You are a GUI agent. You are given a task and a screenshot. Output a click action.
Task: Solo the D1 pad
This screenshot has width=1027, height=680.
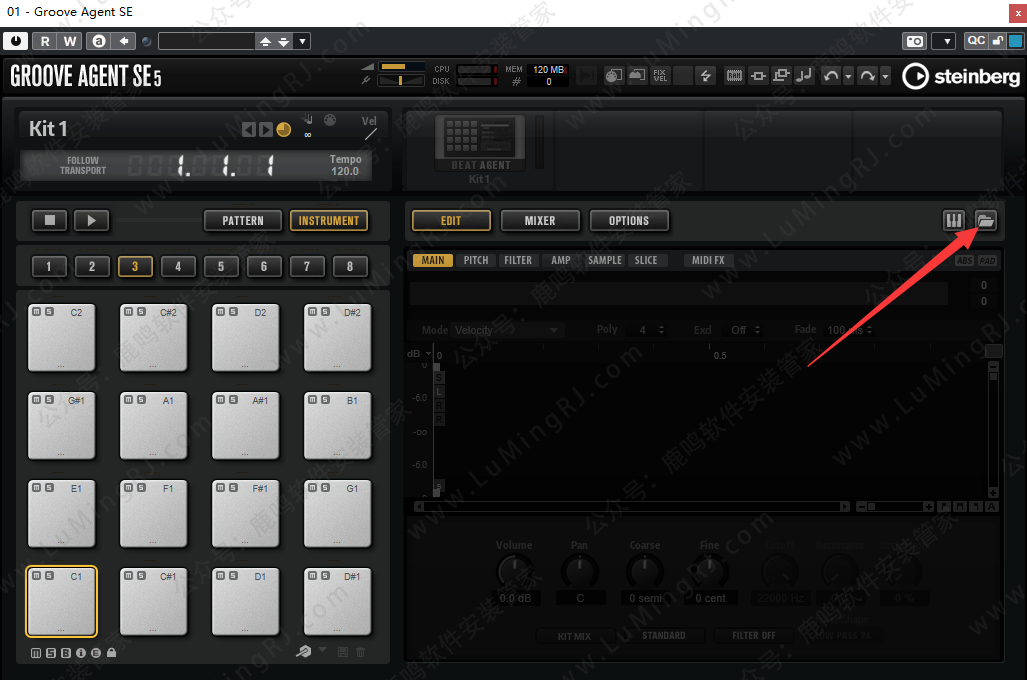(233, 575)
